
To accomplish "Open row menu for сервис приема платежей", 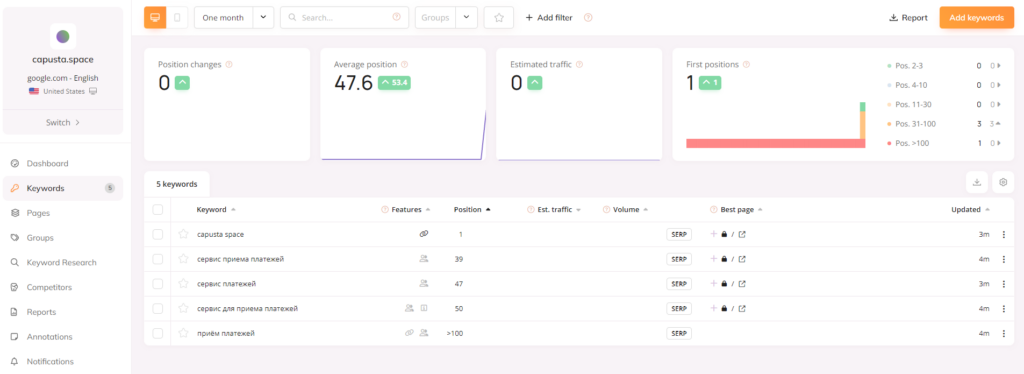I will click(x=1004, y=259).
